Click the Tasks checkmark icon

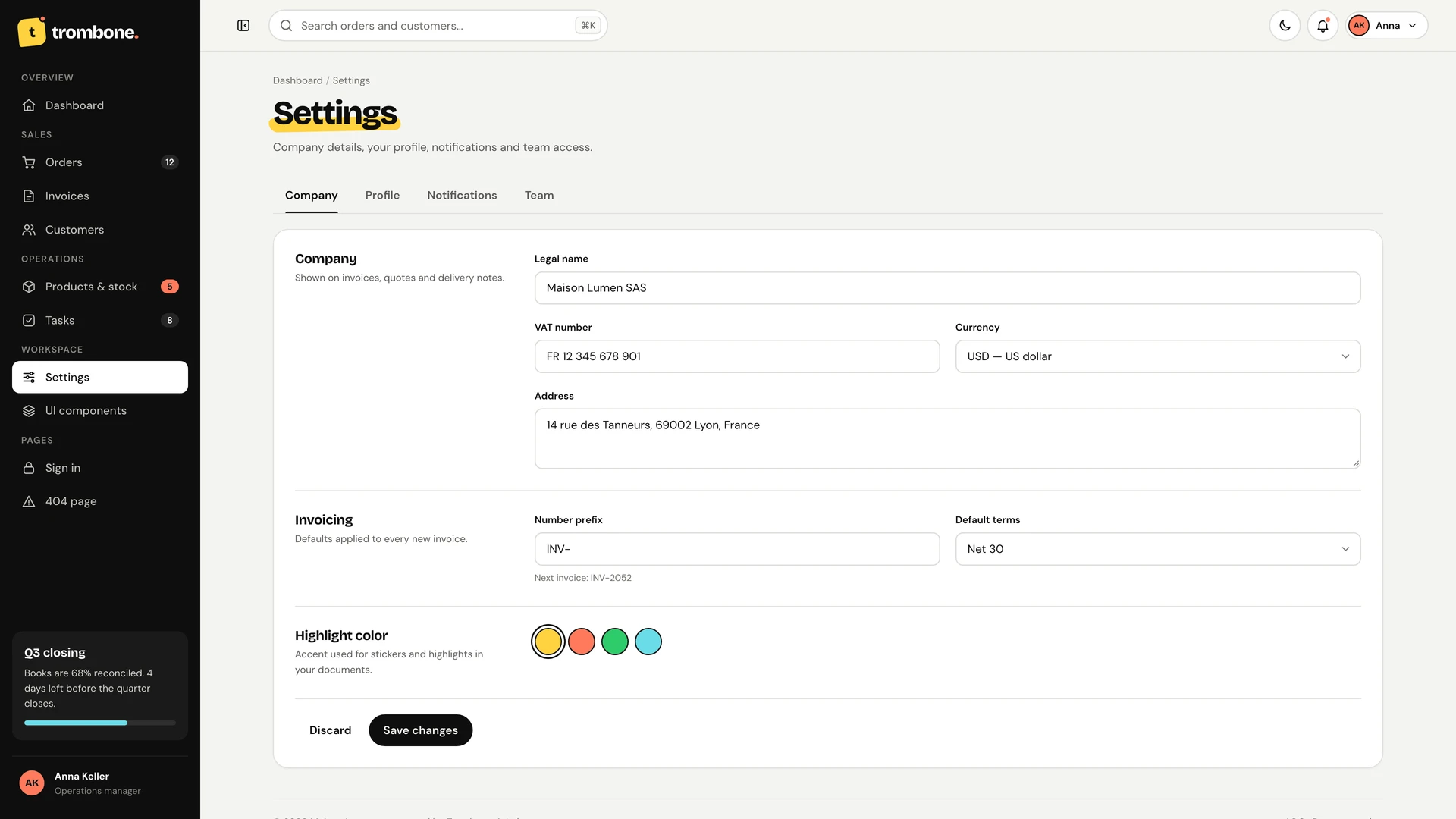29,321
